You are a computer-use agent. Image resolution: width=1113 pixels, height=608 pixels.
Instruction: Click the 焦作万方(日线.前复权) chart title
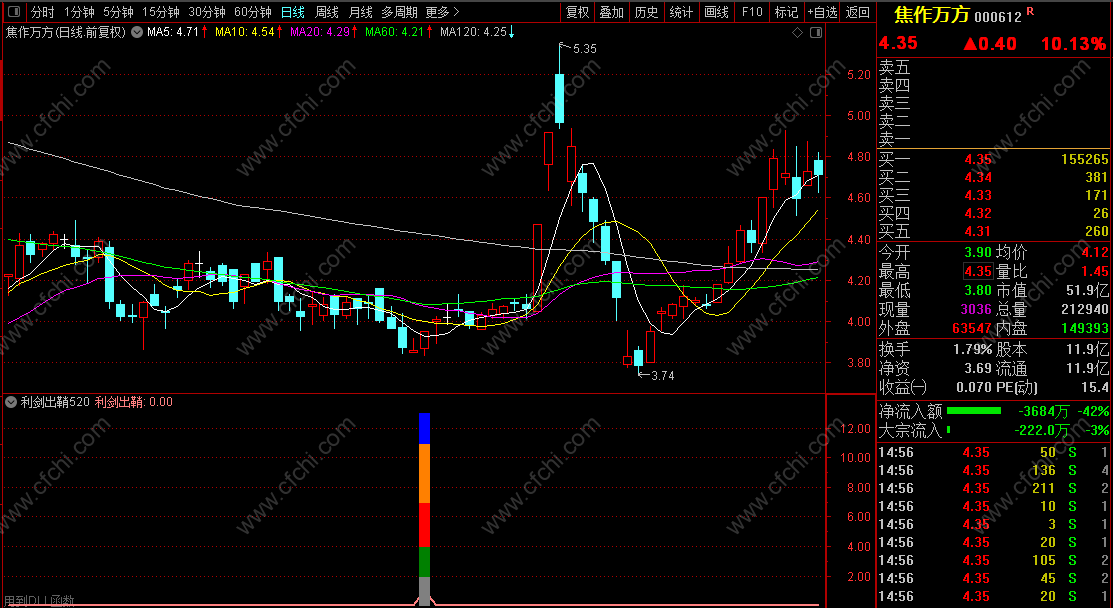[x=66, y=32]
